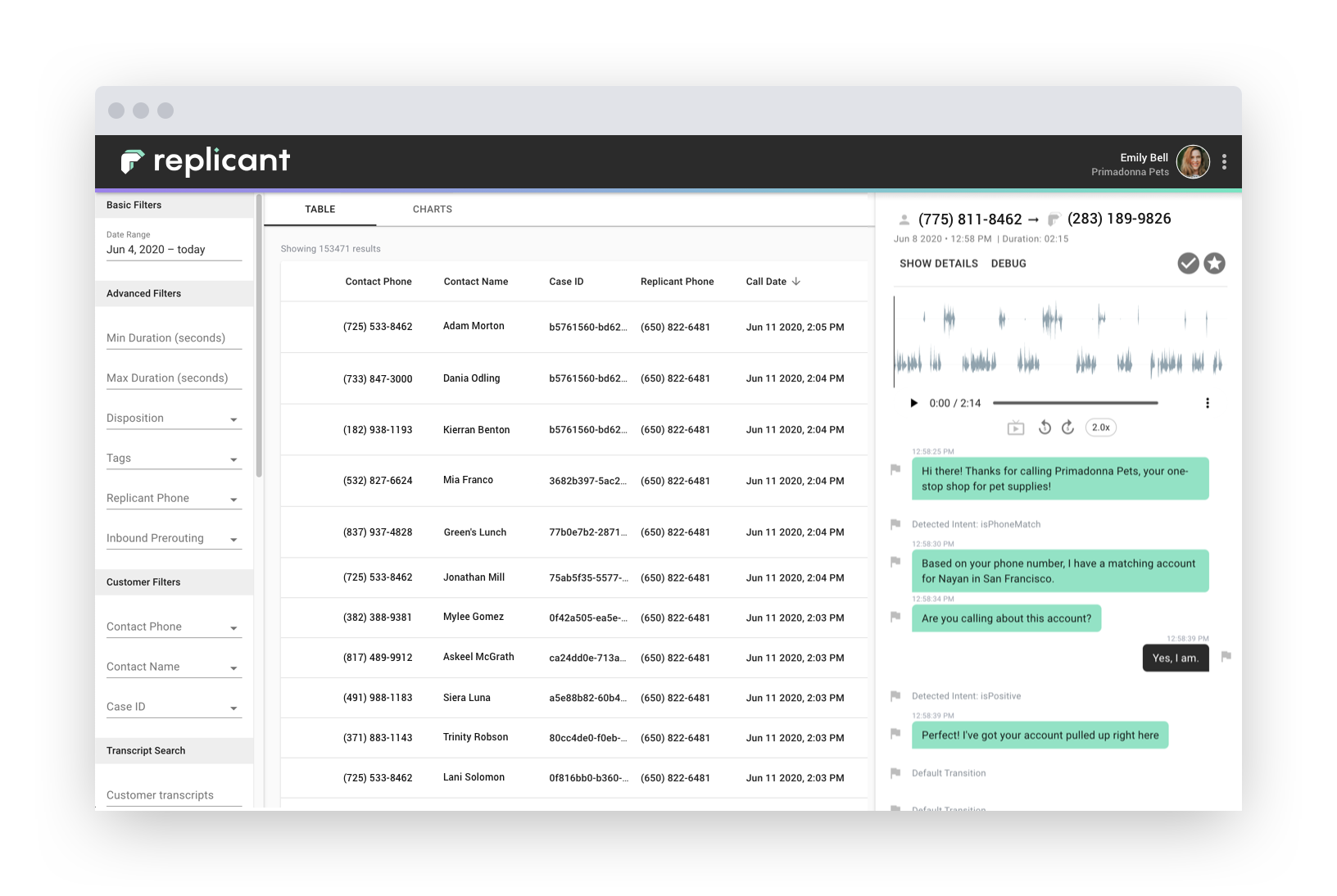1337x896 pixels.
Task: Open the three-dot menu next to Emily Bell
Action: pyautogui.click(x=1225, y=161)
